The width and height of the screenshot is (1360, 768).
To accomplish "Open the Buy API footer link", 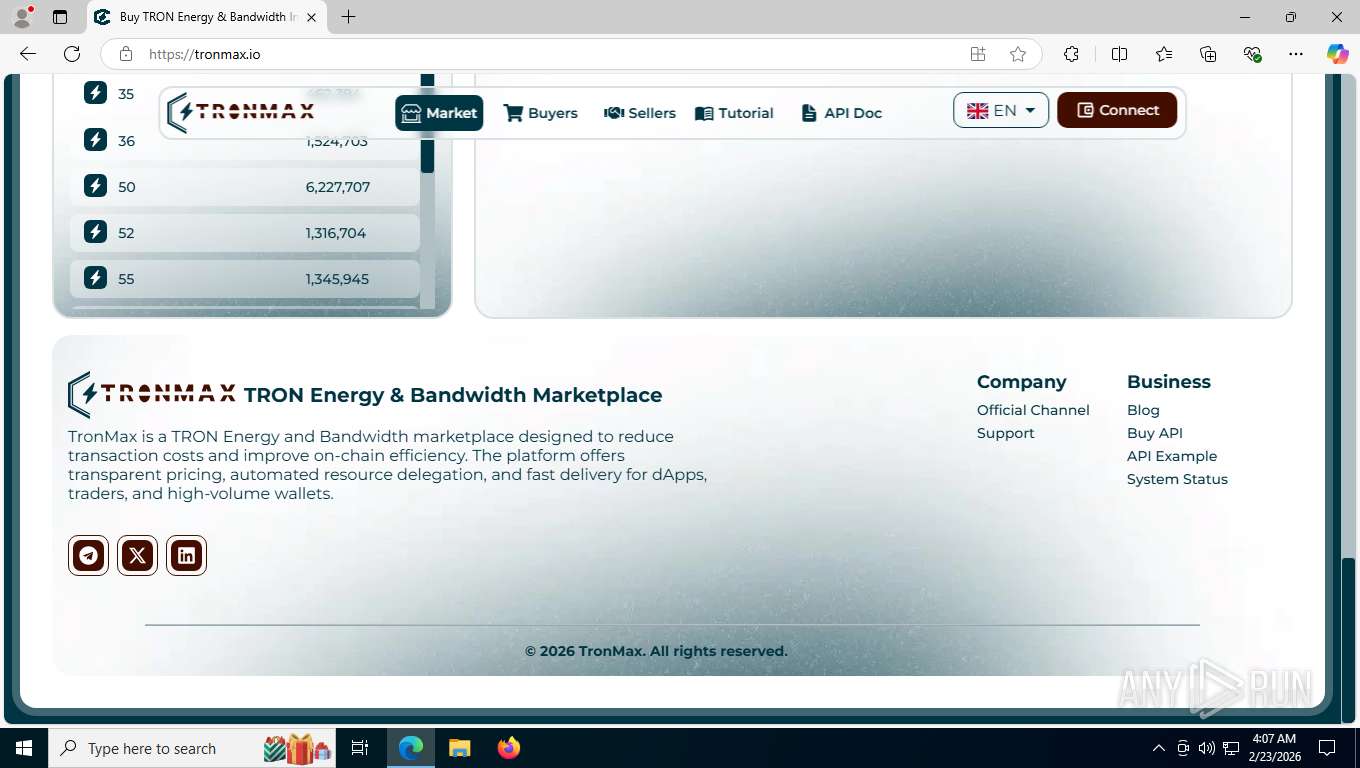I will click(x=1155, y=433).
